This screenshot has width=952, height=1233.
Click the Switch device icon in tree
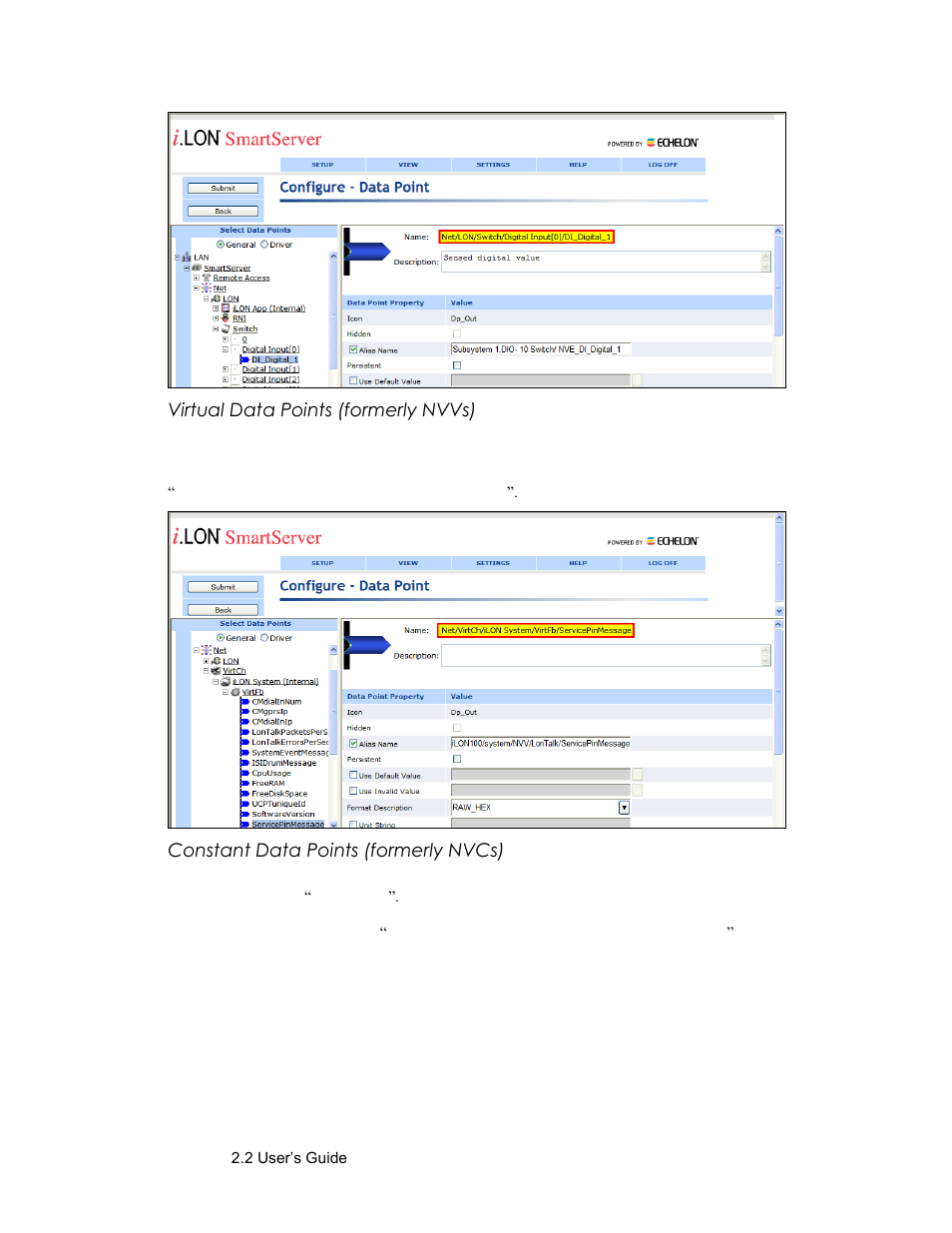(226, 328)
